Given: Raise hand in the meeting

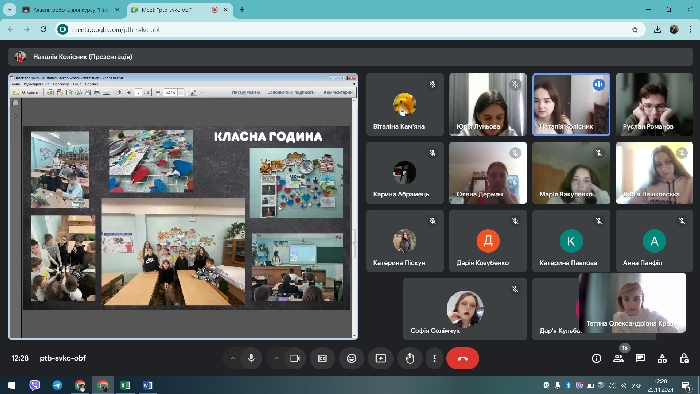Looking at the screenshot, I should (410, 358).
